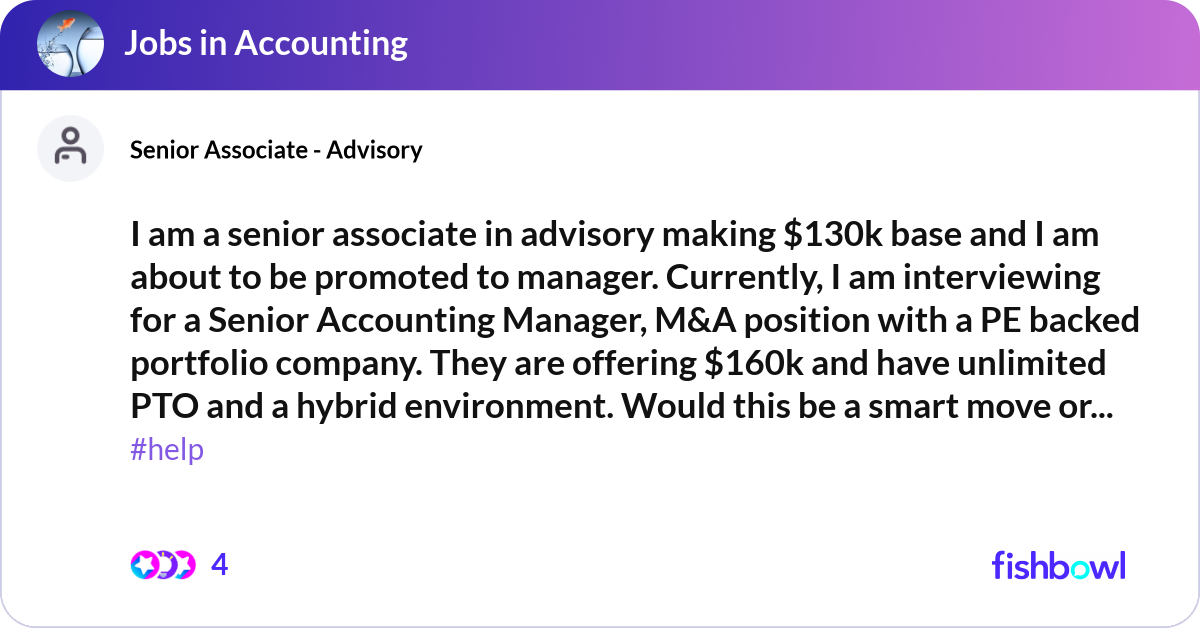Click the purple gradient header bar

point(600,44)
